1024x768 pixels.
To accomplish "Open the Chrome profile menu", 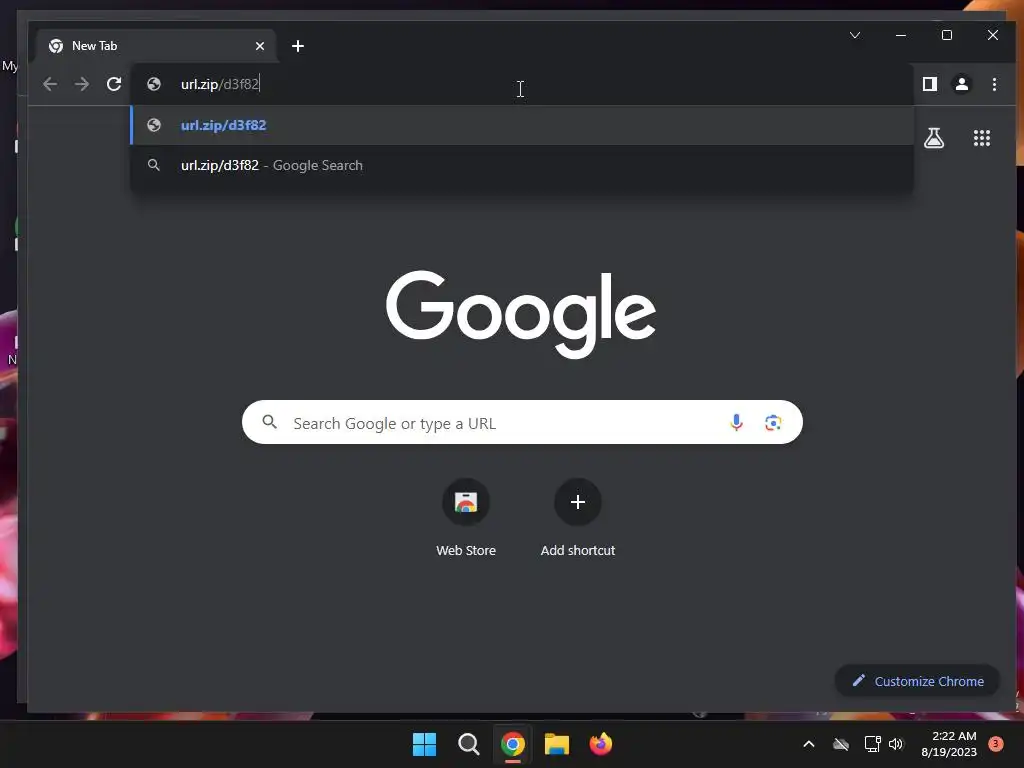I will 962,84.
